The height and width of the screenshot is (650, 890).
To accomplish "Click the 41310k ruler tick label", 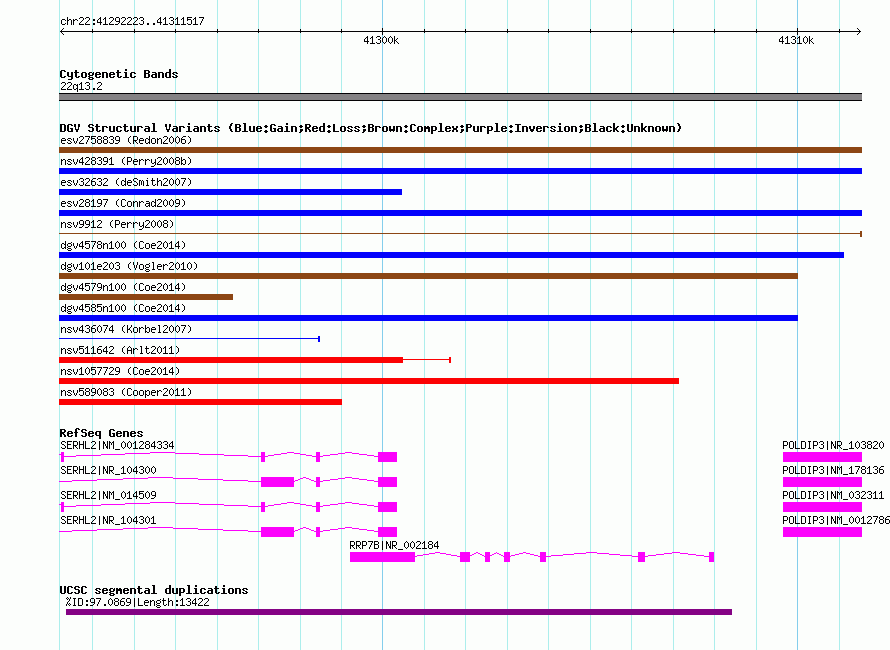I will [x=796, y=40].
